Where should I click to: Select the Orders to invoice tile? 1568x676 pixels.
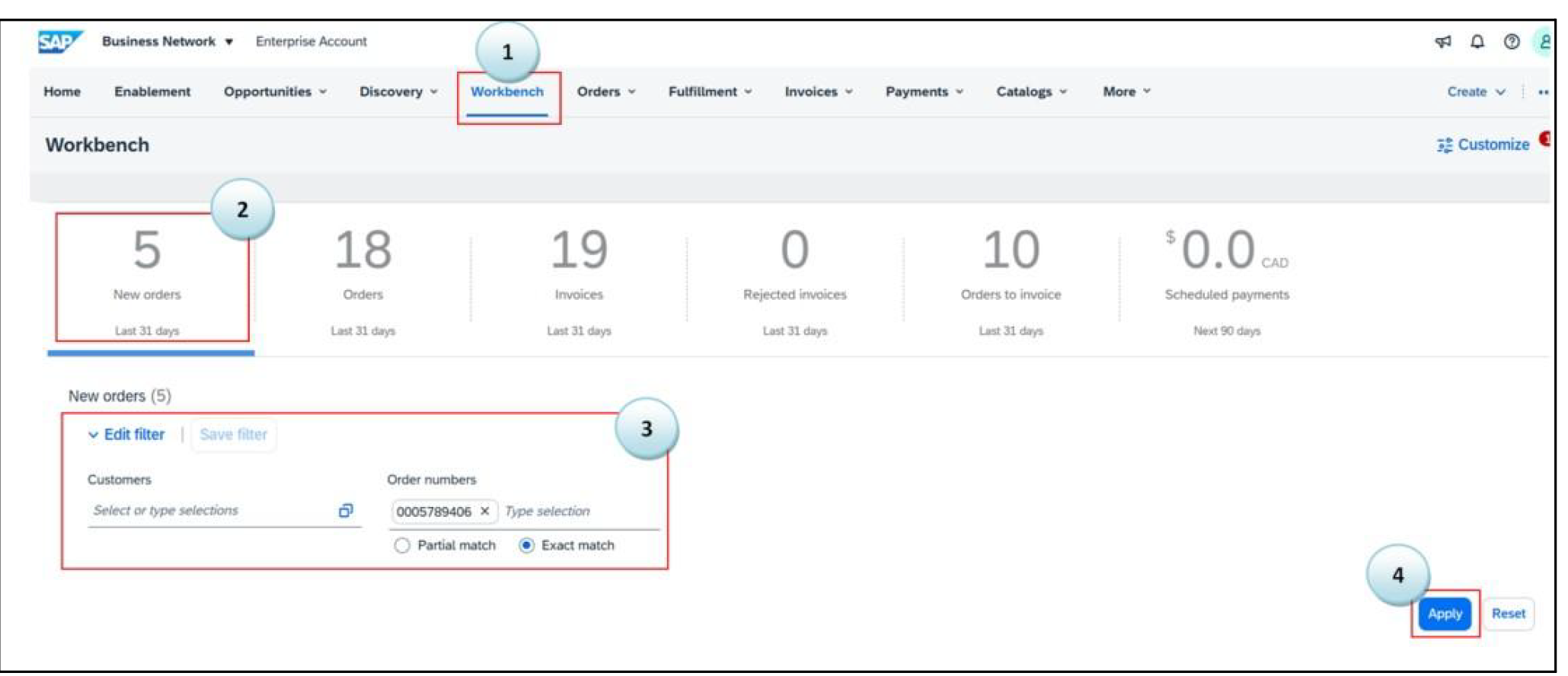[x=1011, y=278]
